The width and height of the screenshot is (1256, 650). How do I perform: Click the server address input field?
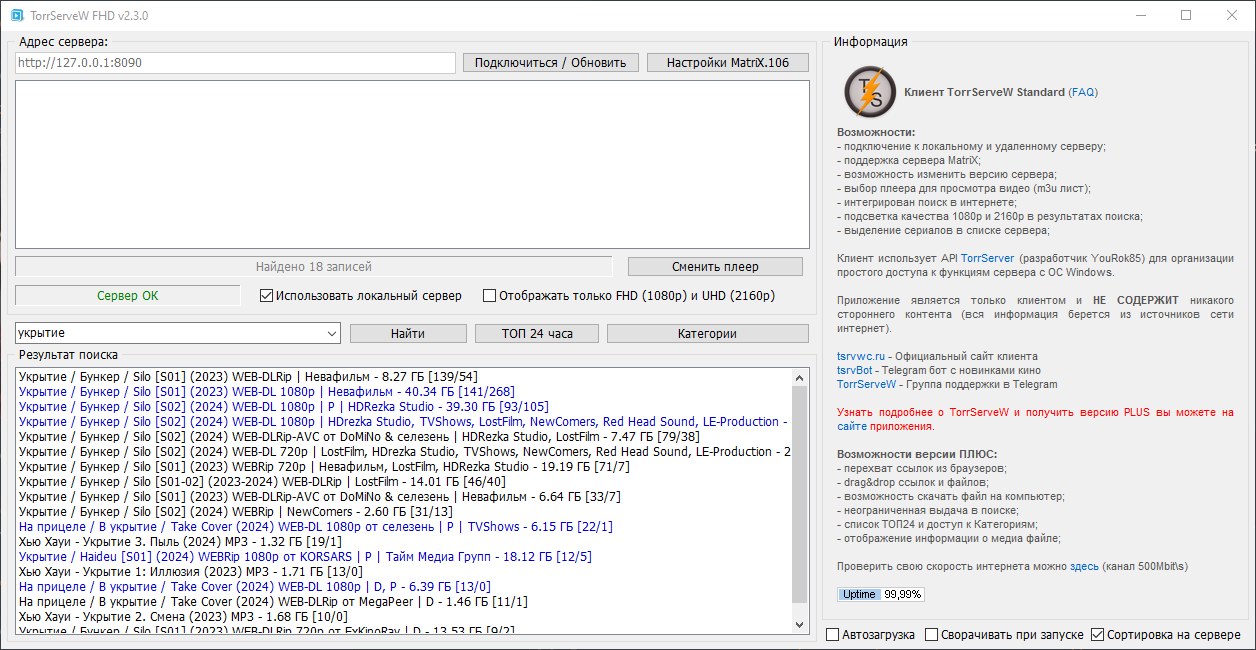pyautogui.click(x=235, y=62)
